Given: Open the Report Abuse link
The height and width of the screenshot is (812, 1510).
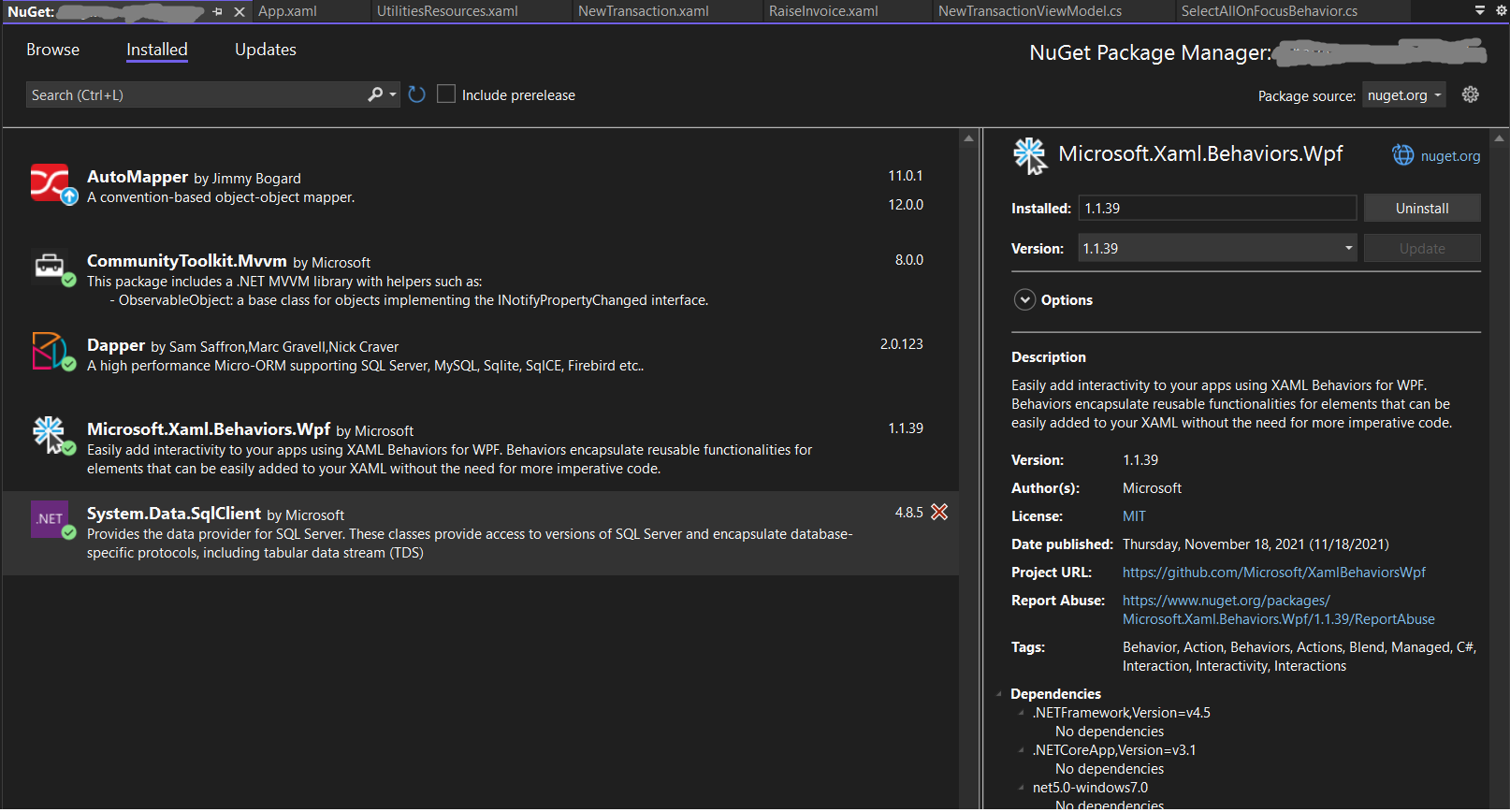Looking at the screenshot, I should point(1278,610).
